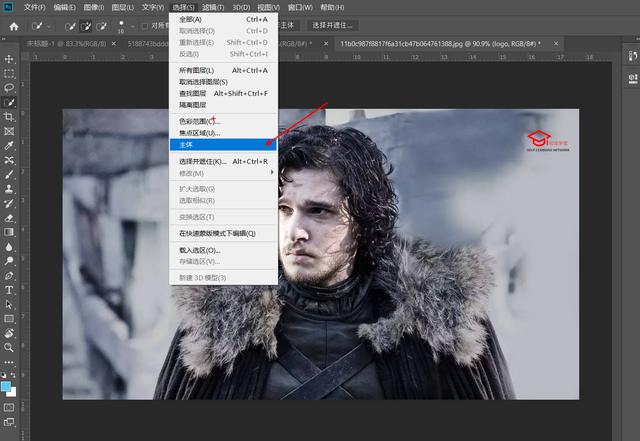Select the Blur tool
Screen dimensions: 640x441
pos(9,247)
